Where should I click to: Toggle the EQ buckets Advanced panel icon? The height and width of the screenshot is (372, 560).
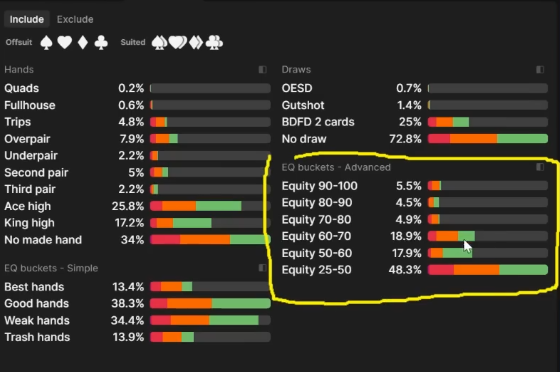click(540, 167)
